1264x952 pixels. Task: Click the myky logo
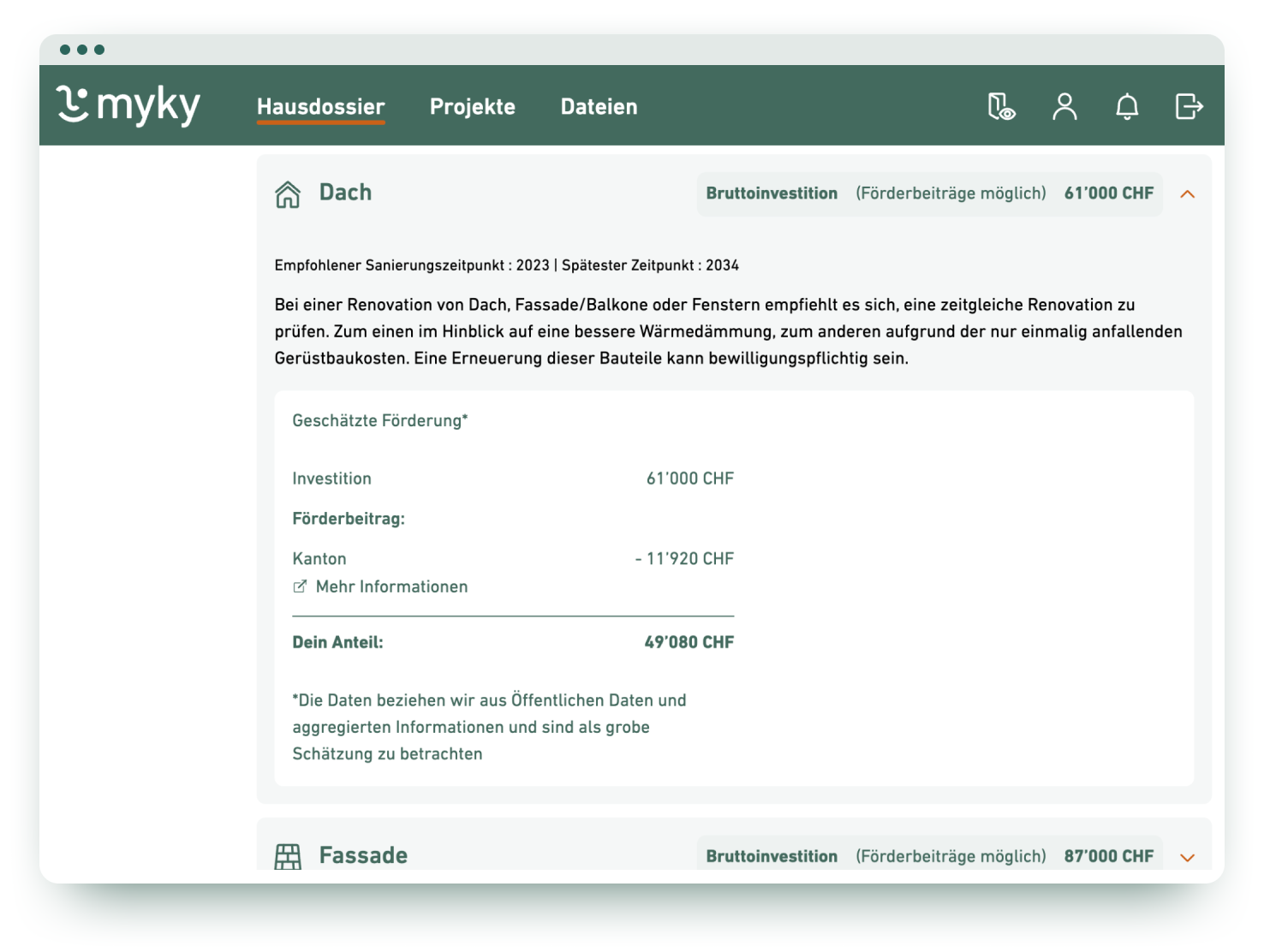click(x=127, y=104)
